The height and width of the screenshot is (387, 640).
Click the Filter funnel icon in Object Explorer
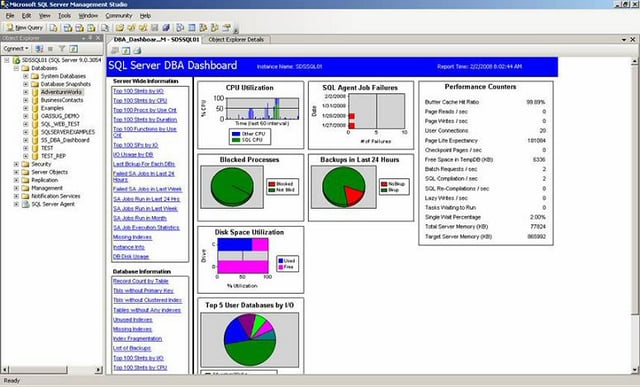pos(62,49)
